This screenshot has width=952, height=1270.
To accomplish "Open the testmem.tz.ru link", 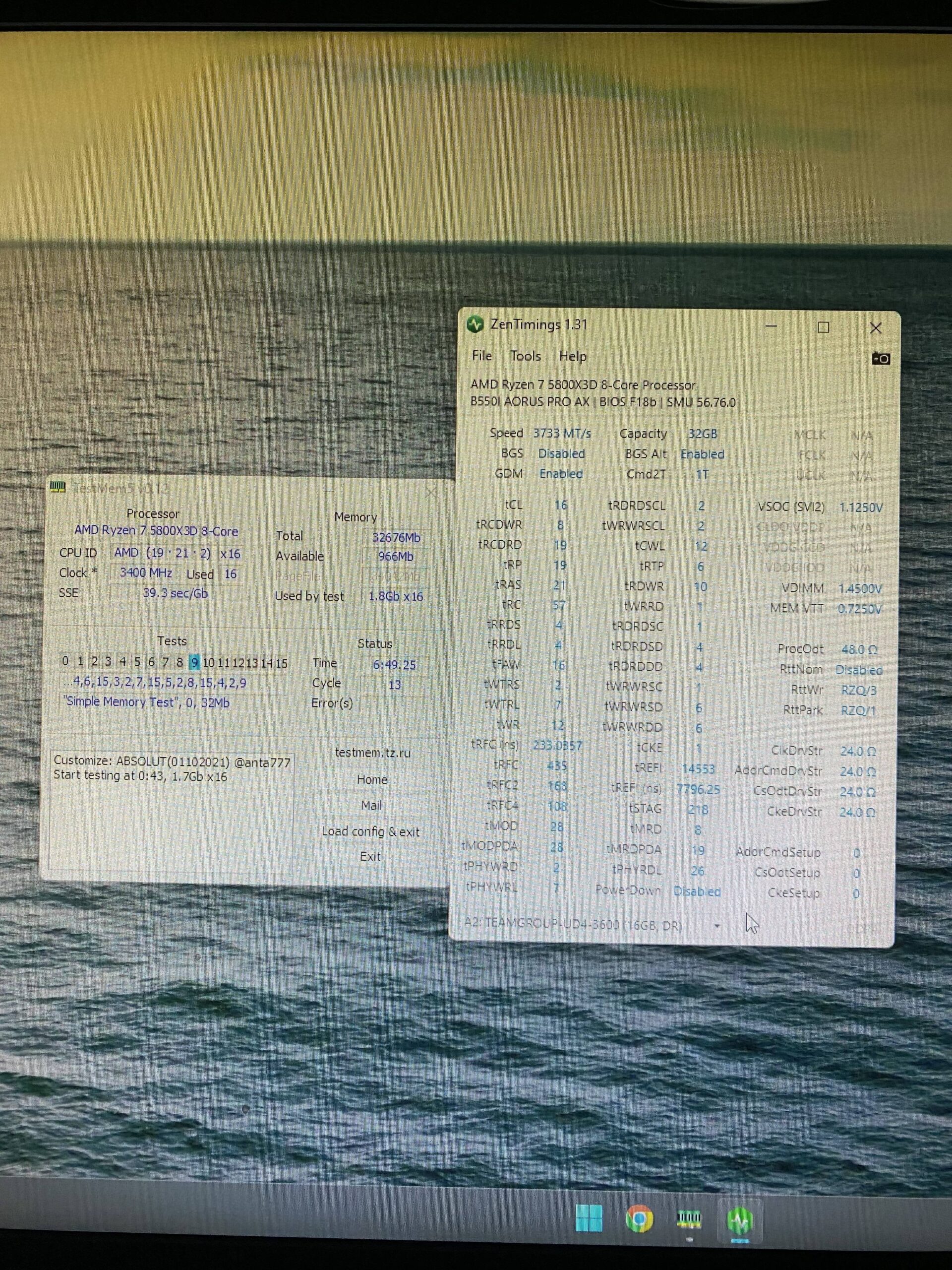I will pos(372,753).
